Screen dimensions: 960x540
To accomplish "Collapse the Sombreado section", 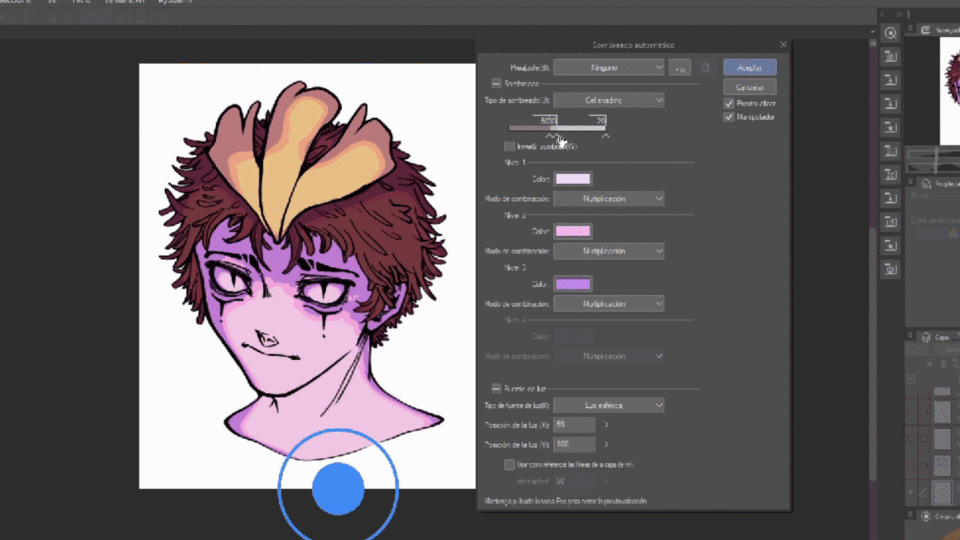I will [496, 83].
